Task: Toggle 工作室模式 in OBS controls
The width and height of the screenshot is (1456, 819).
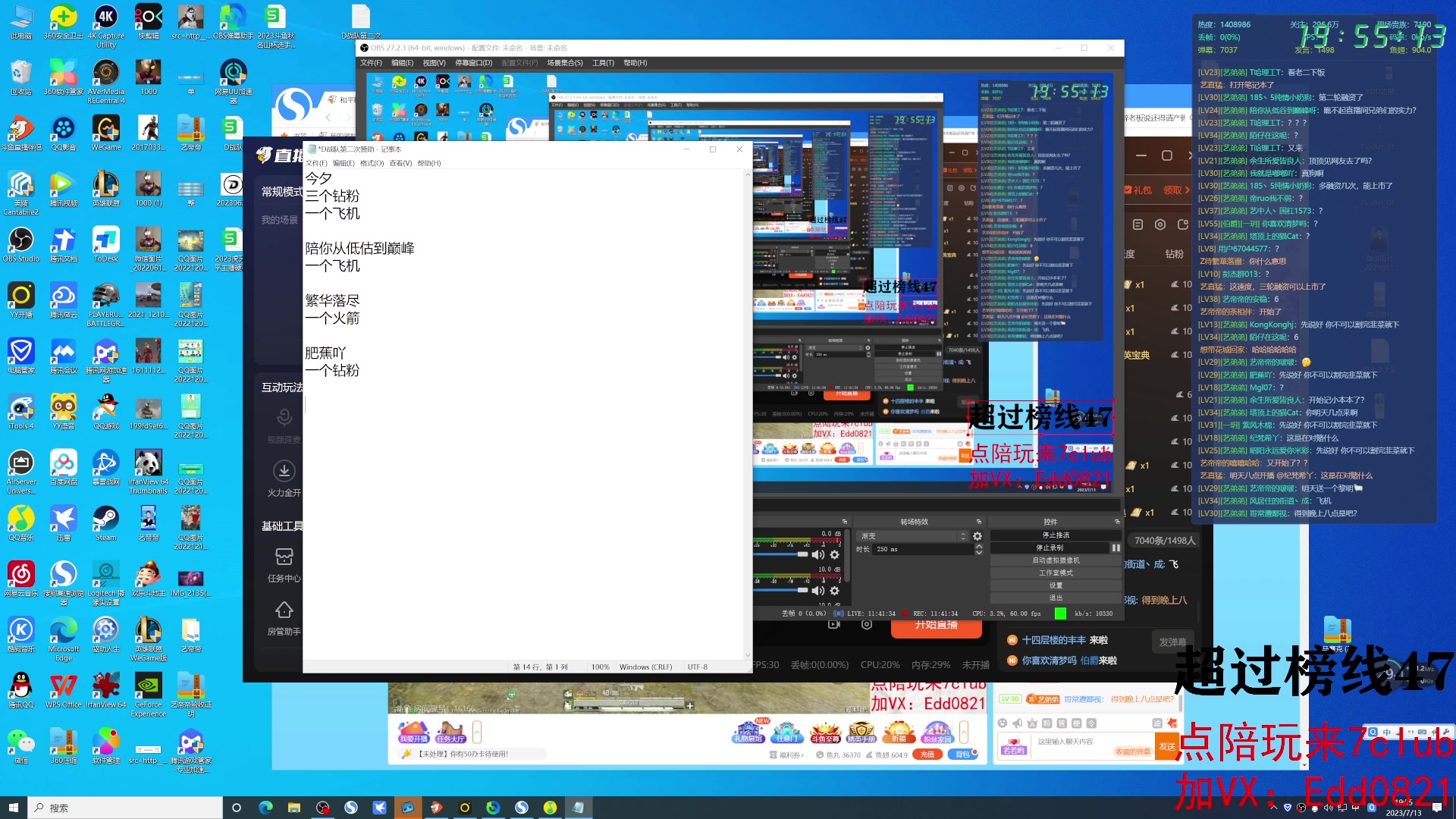Action: [1056, 573]
